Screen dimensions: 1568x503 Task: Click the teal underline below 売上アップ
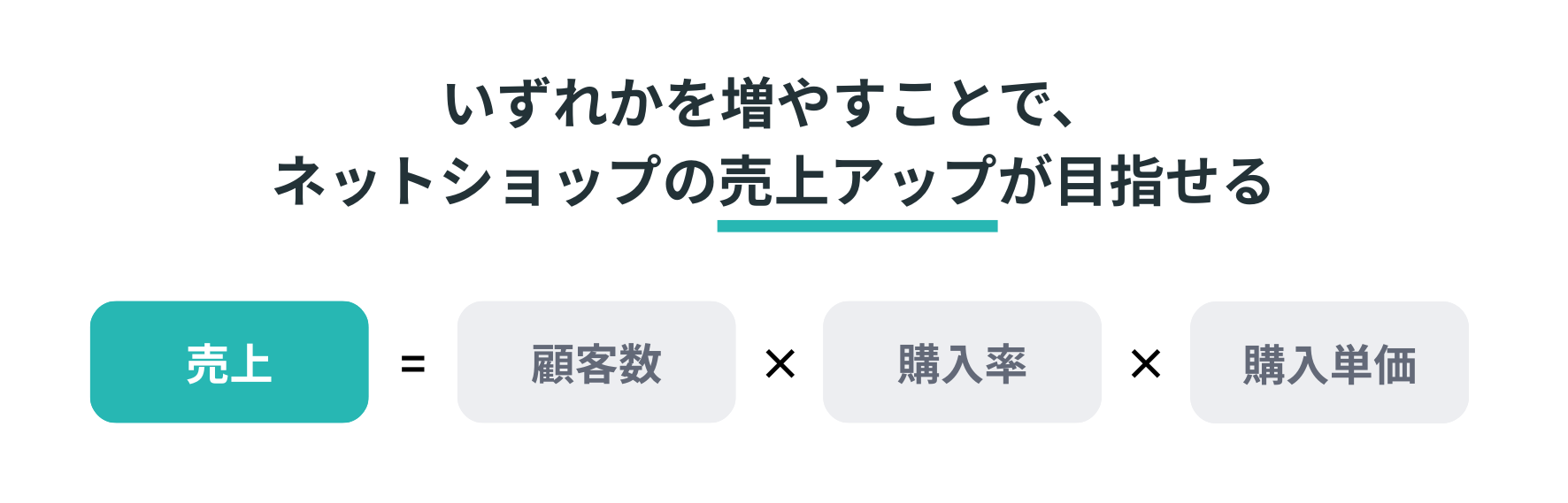pyautogui.click(x=857, y=226)
